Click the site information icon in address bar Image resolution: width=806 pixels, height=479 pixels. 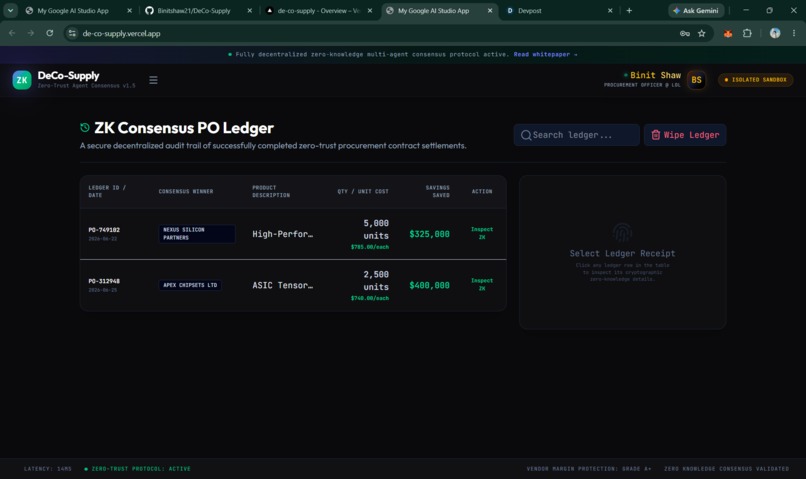pos(72,33)
